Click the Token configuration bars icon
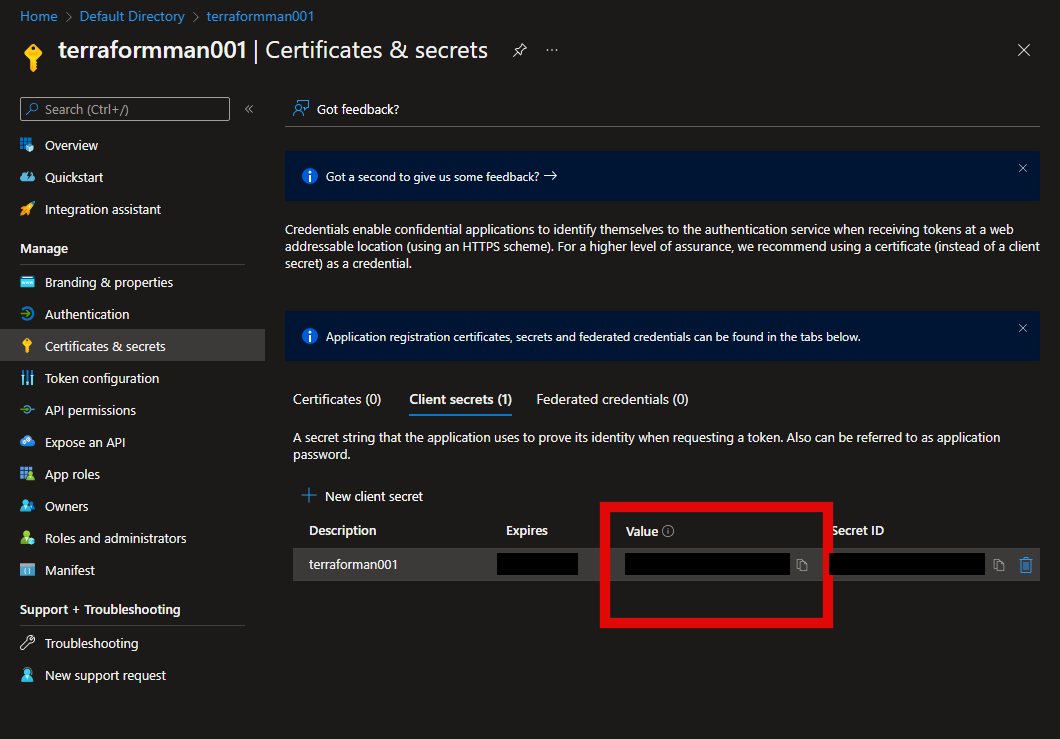Screen dimensions: 1060x739 27,378
